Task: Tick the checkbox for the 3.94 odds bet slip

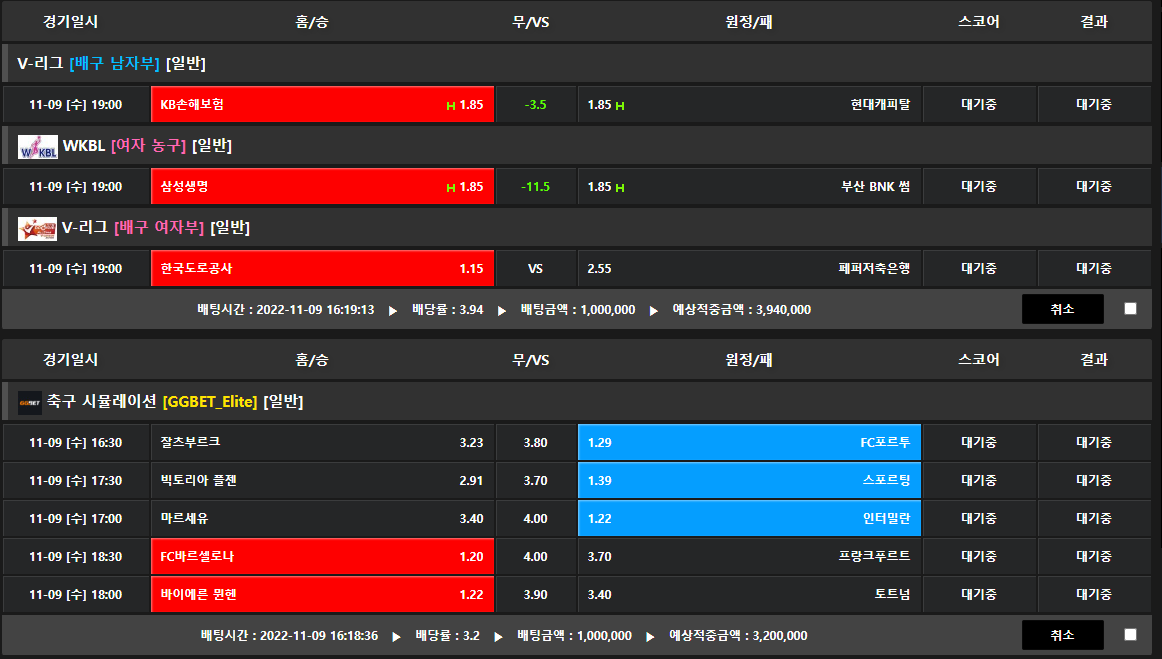Action: 1130,309
